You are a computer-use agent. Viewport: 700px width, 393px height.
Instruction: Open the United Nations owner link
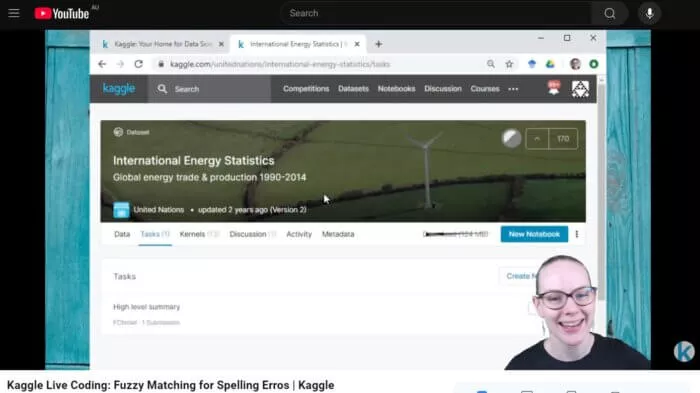158,209
